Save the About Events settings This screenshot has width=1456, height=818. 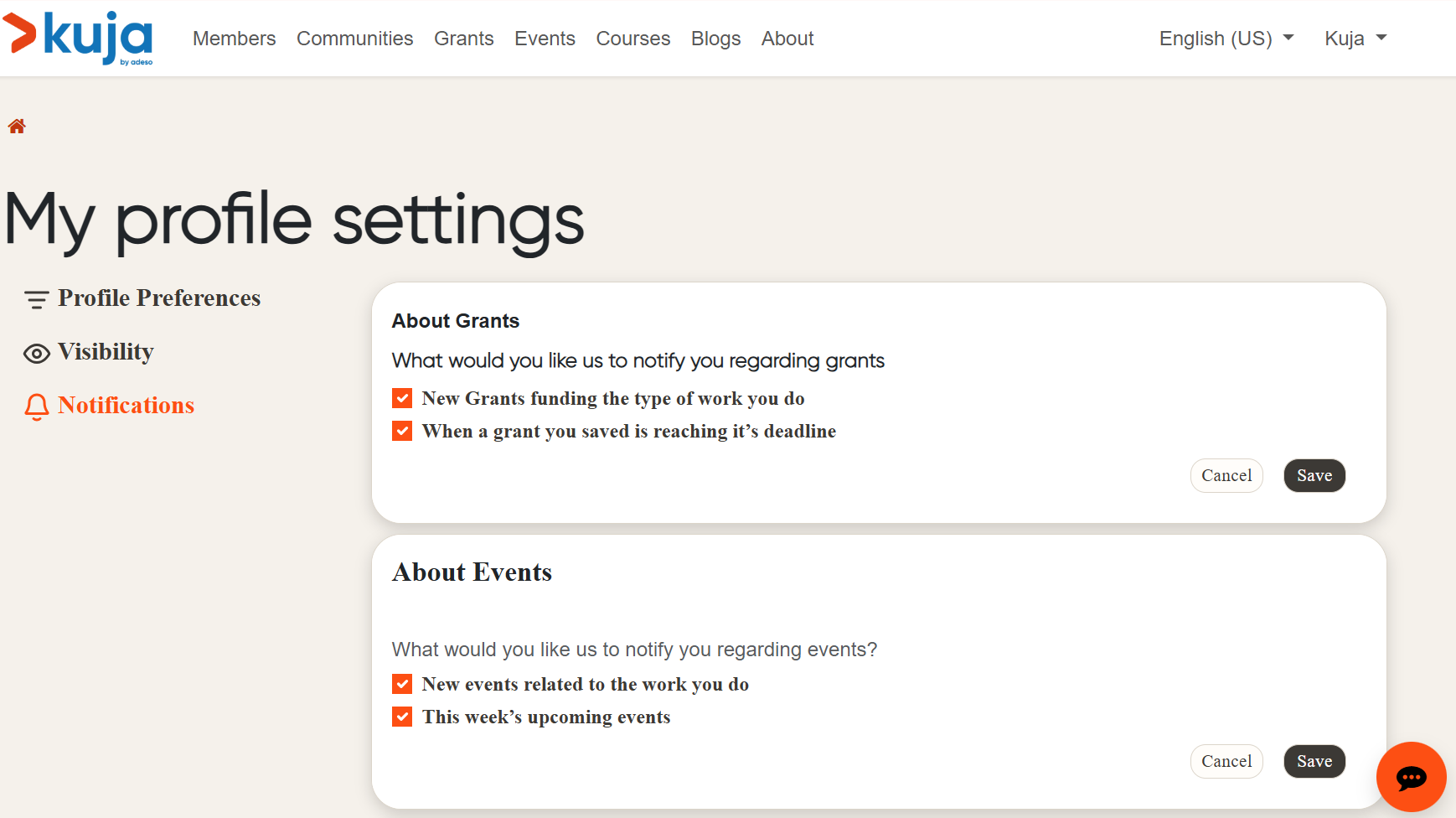[1314, 762]
